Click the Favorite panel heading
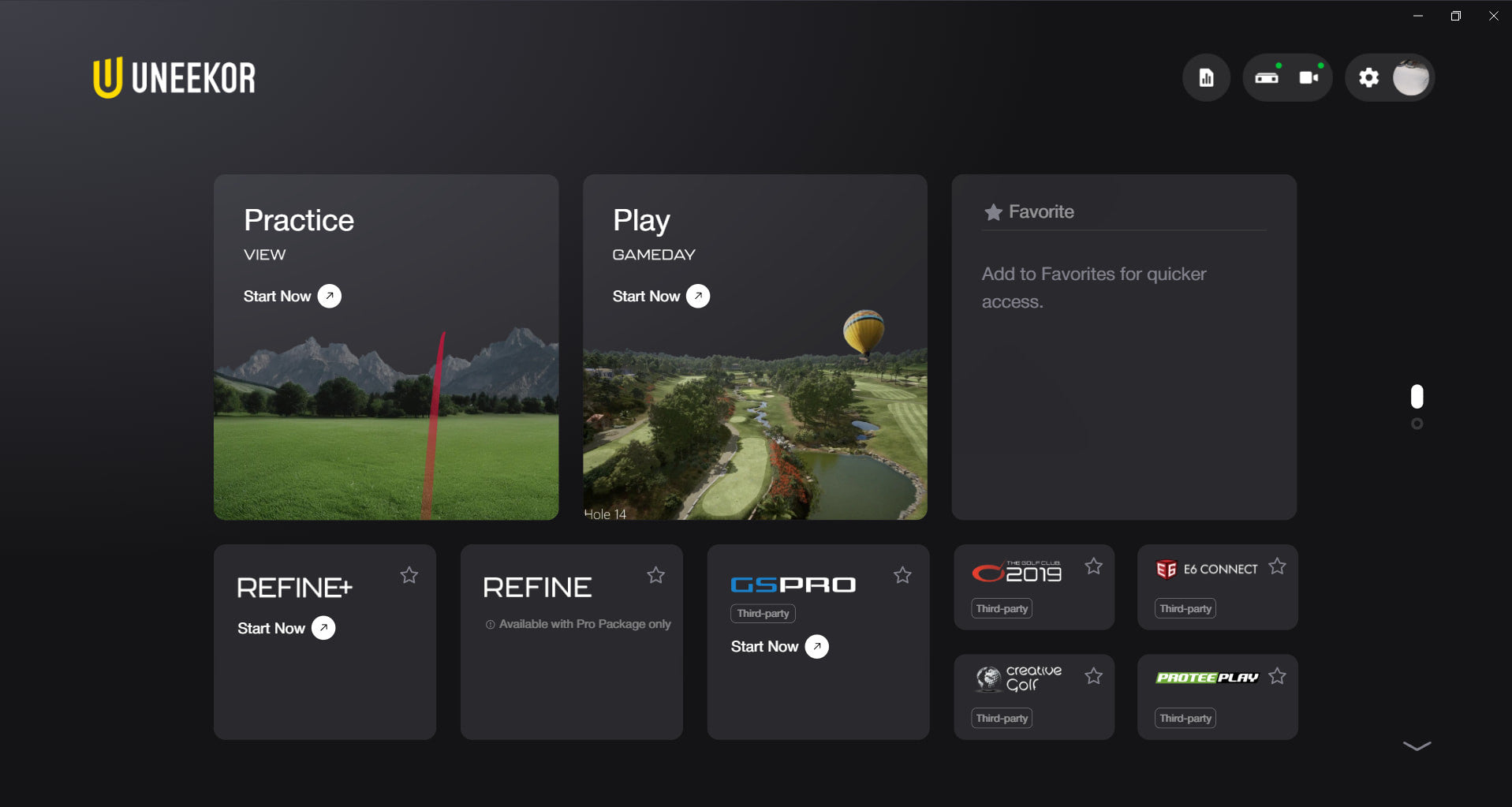Image resolution: width=1512 pixels, height=807 pixels. pos(1029,211)
